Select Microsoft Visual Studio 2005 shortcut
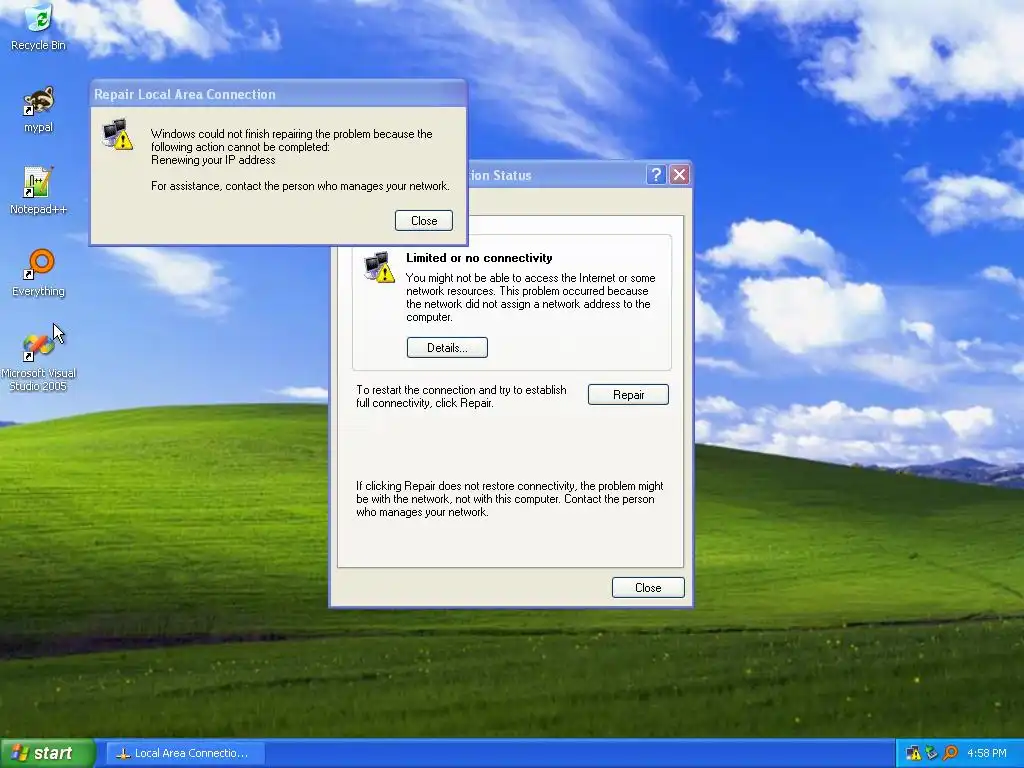The image size is (1024, 768). tap(39, 361)
